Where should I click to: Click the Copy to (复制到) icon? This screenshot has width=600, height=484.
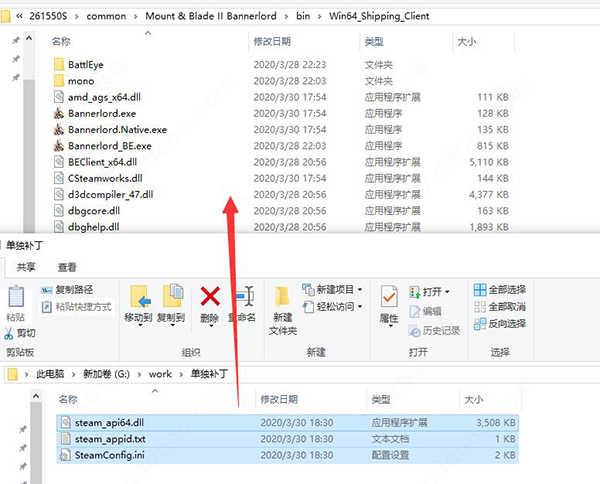pyautogui.click(x=172, y=297)
